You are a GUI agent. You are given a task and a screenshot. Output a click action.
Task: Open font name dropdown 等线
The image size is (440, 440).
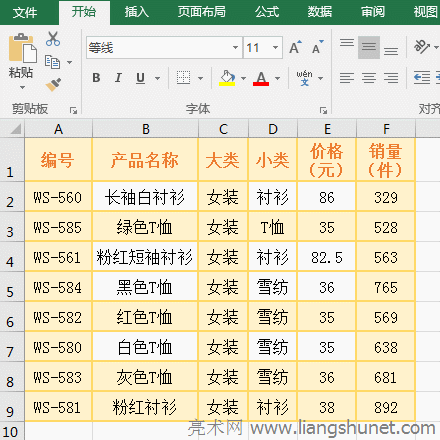(235, 47)
